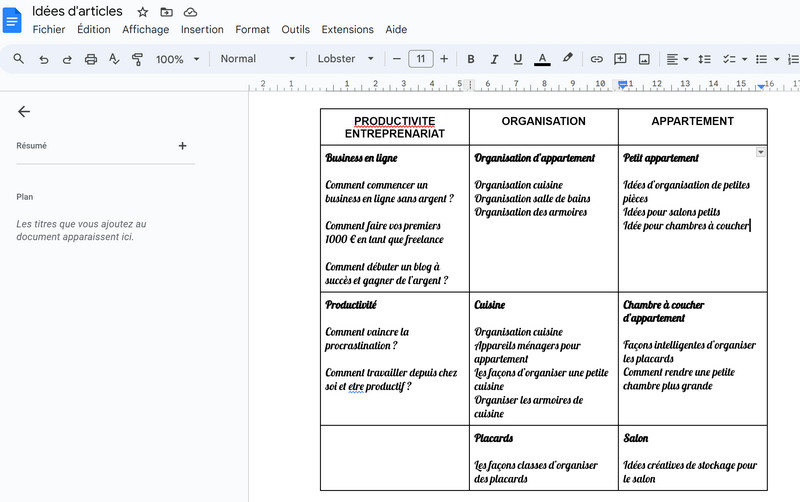This screenshot has width=800, height=502.
Task: Open the Lobster font dropdown
Action: 345,59
